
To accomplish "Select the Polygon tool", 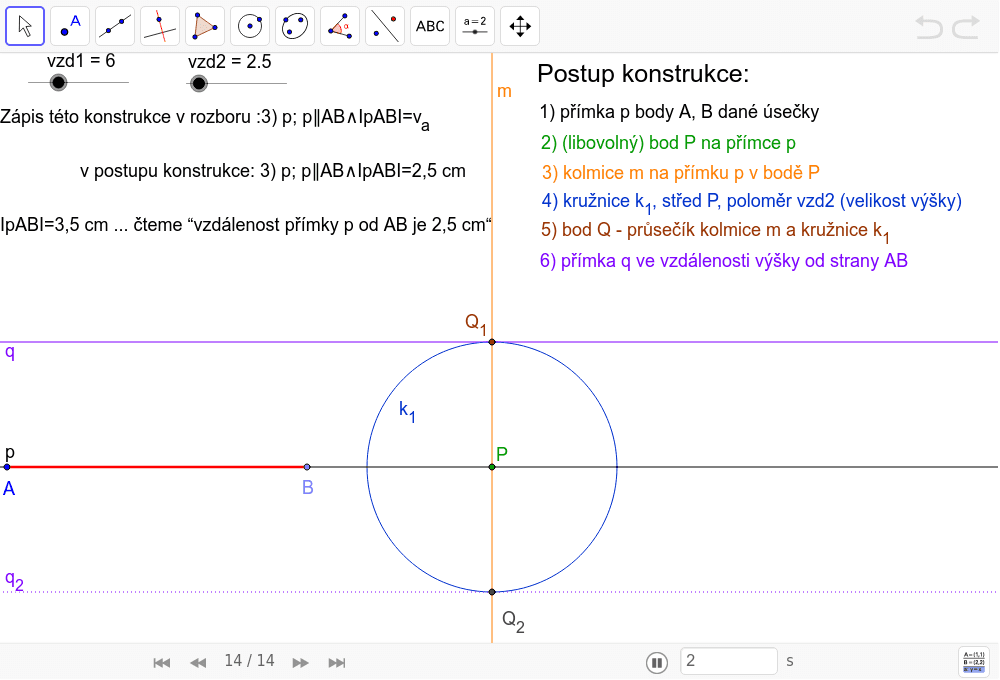I will [x=205, y=26].
